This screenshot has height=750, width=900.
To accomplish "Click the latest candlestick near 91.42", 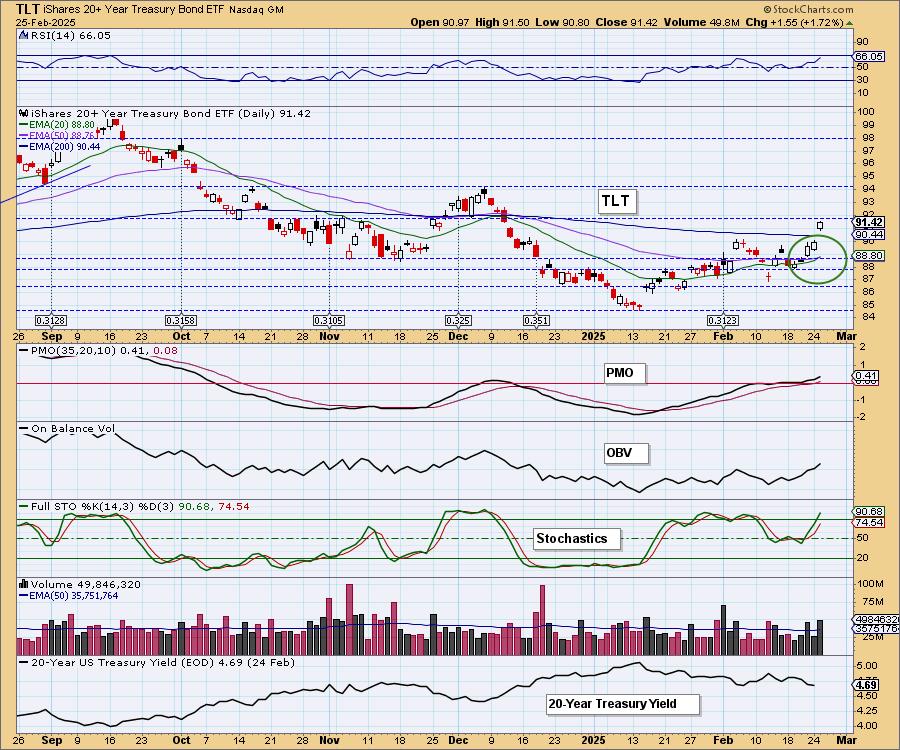I will [820, 226].
